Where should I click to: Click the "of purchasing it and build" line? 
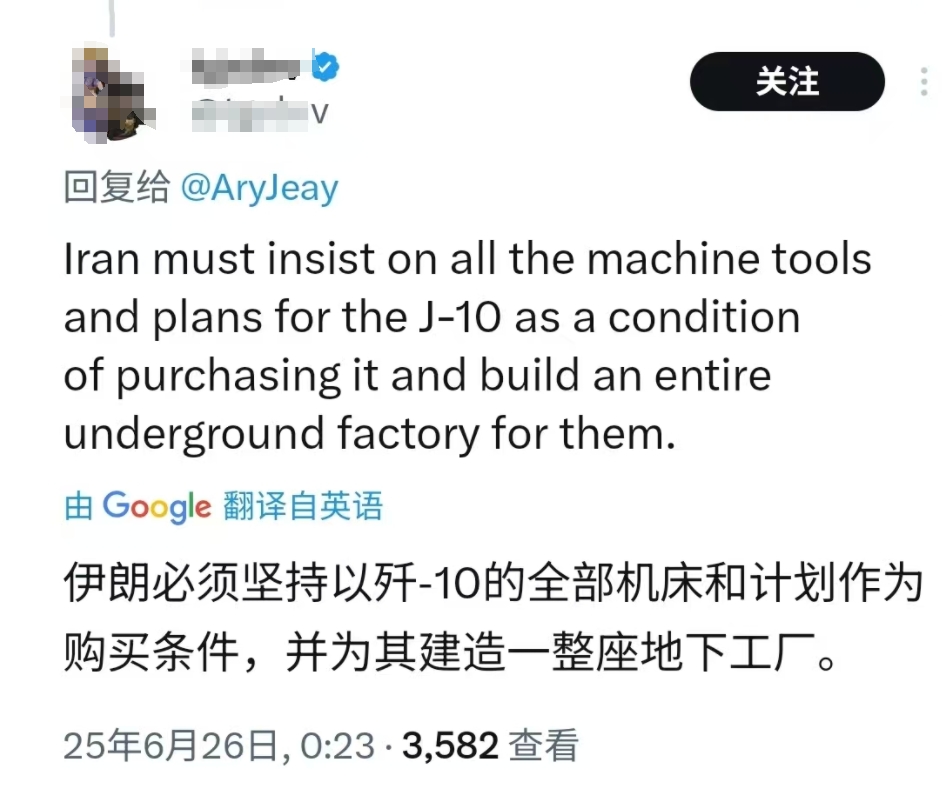click(x=417, y=375)
